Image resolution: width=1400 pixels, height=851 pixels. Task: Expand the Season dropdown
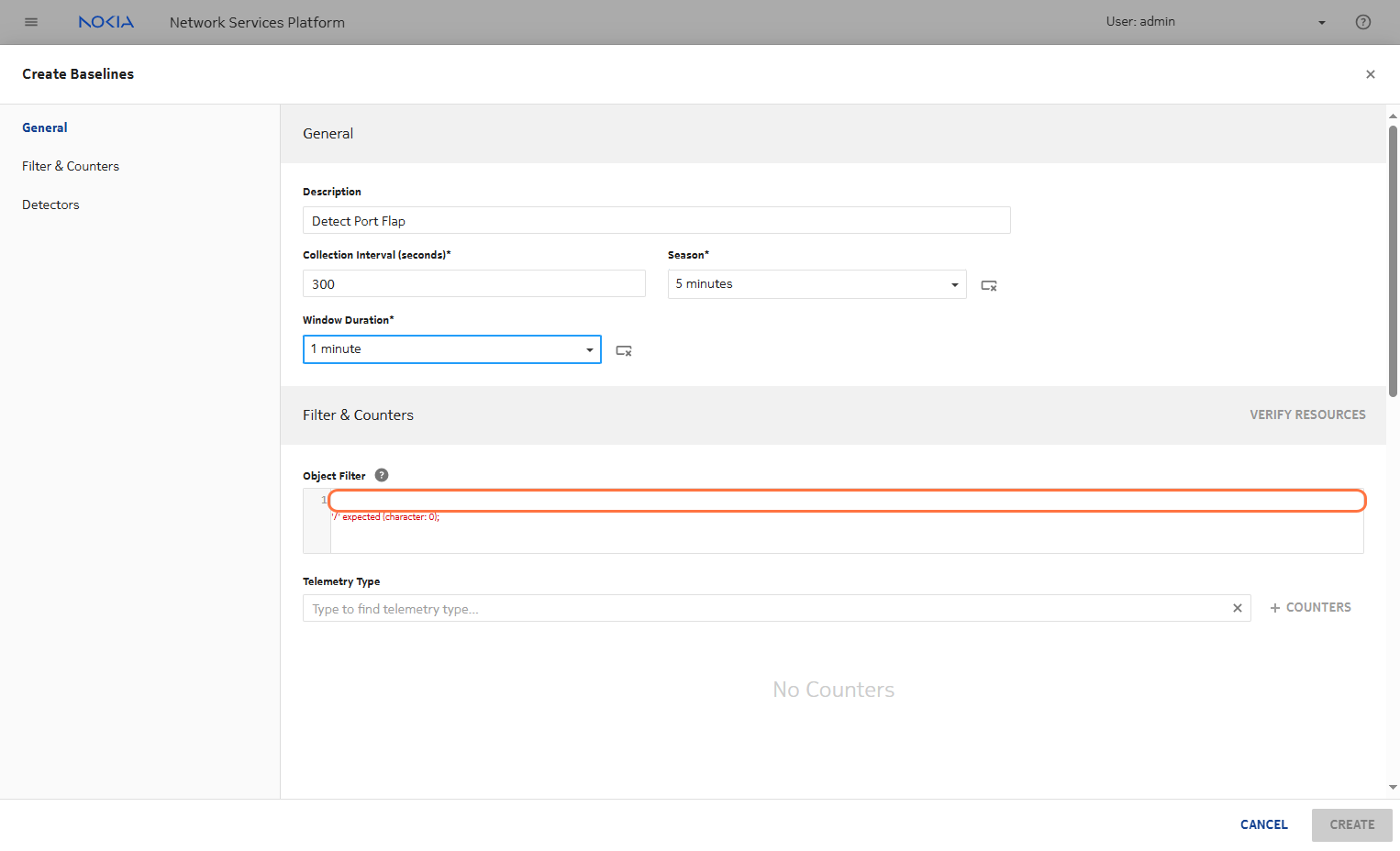[x=954, y=284]
